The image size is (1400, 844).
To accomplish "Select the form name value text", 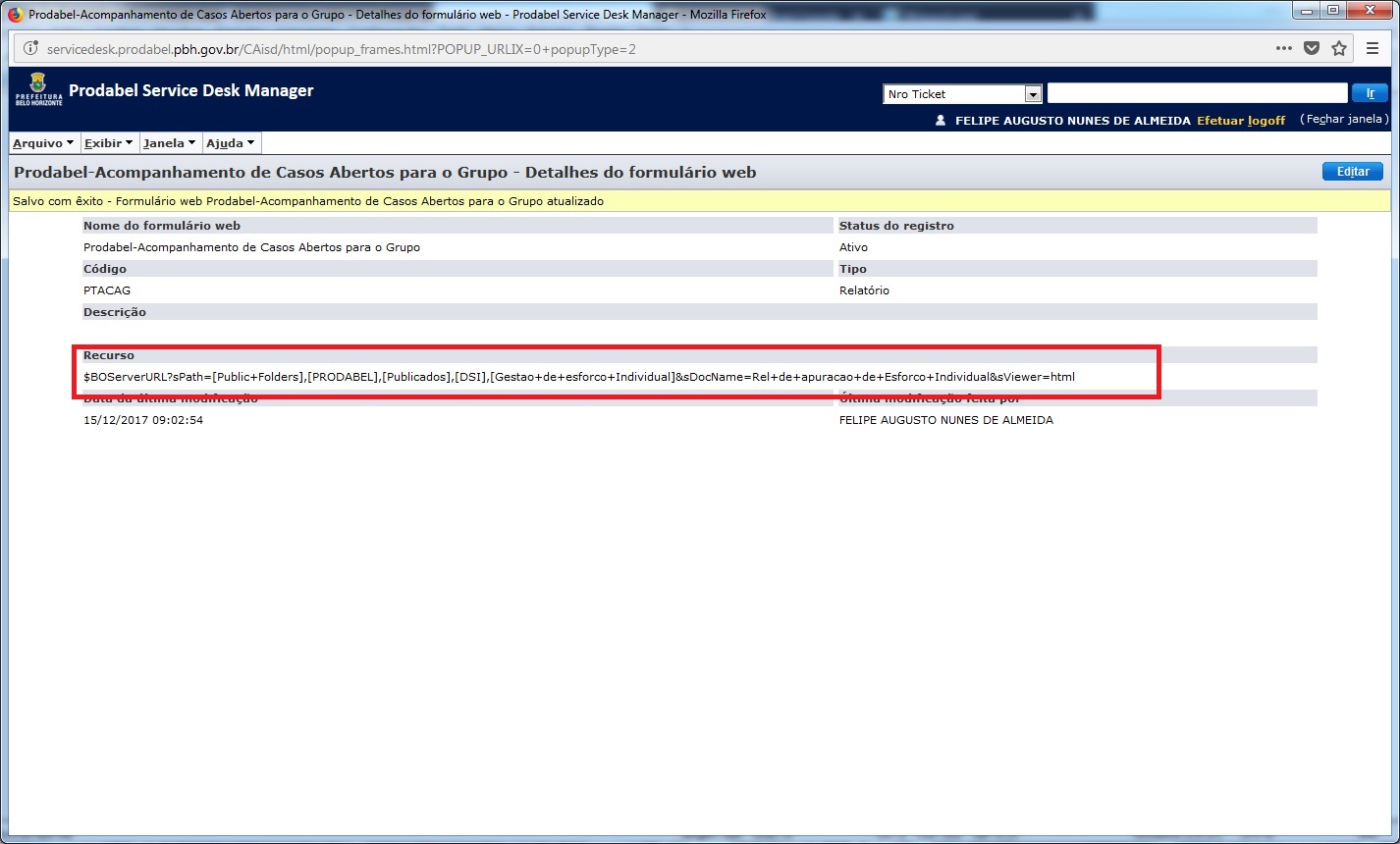I will point(251,247).
